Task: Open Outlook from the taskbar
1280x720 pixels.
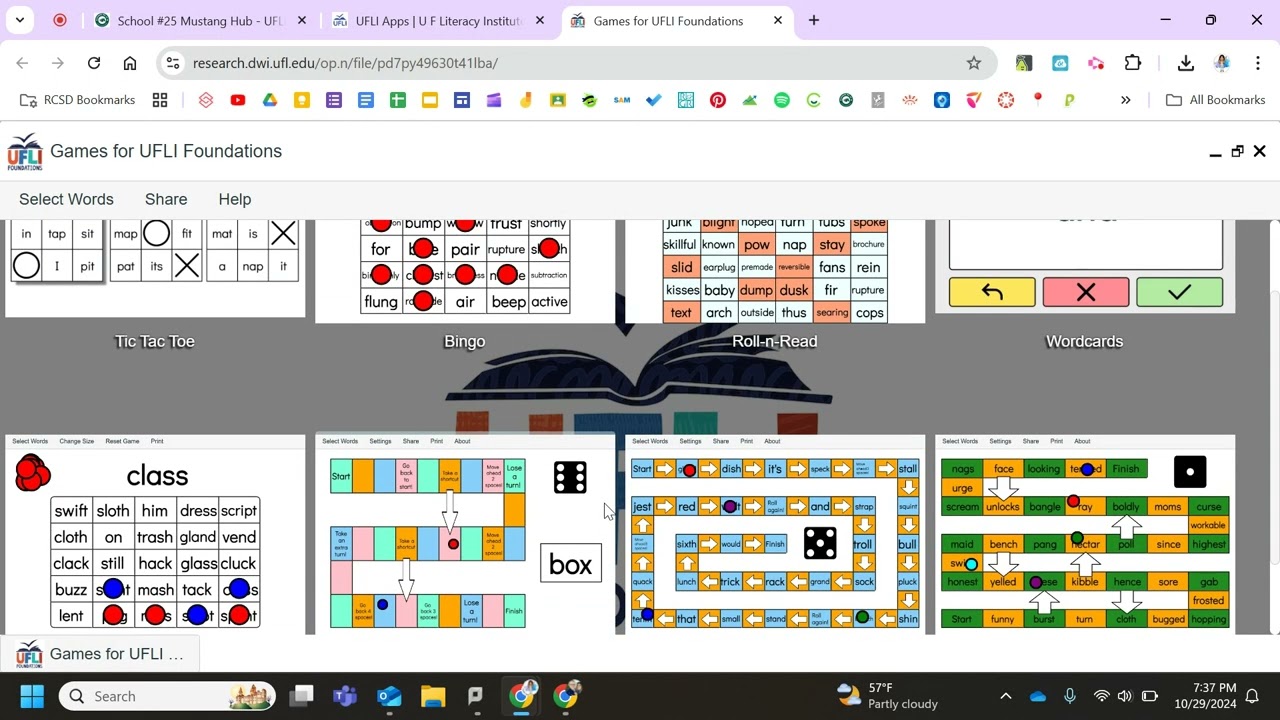Action: (x=389, y=696)
